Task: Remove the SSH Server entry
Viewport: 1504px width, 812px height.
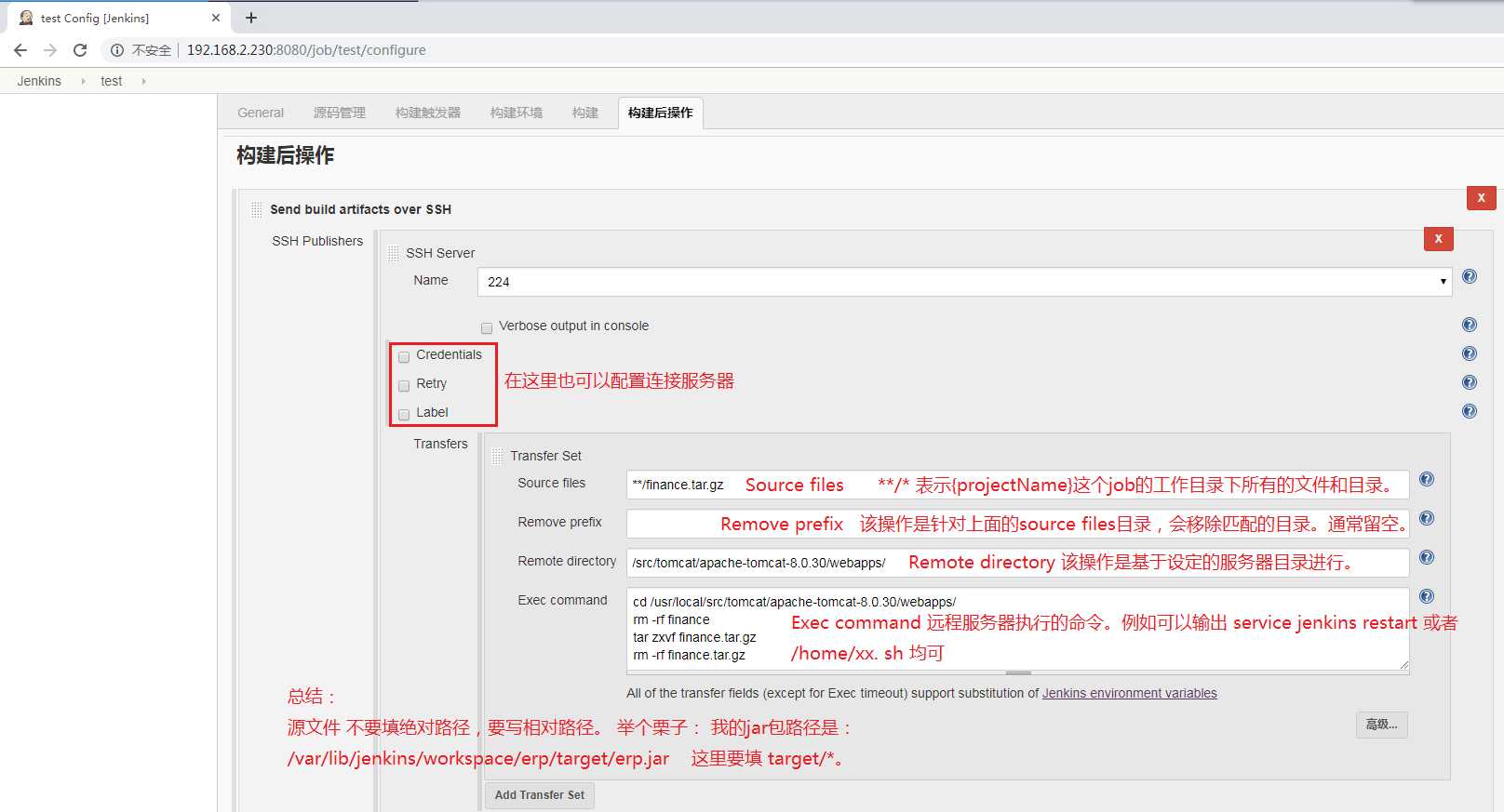Action: click(1439, 238)
